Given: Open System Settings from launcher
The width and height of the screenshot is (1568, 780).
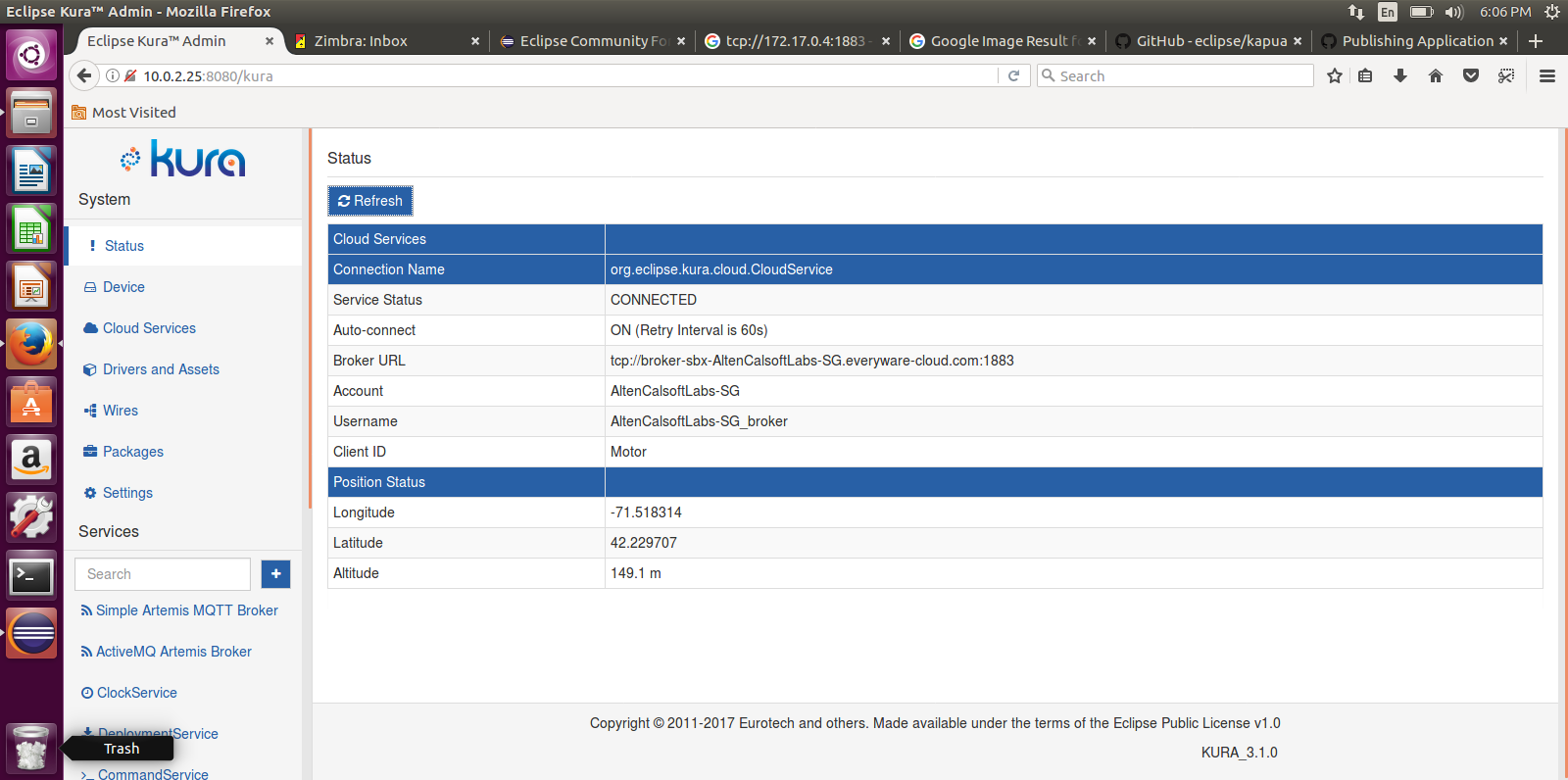Looking at the screenshot, I should pos(31,517).
